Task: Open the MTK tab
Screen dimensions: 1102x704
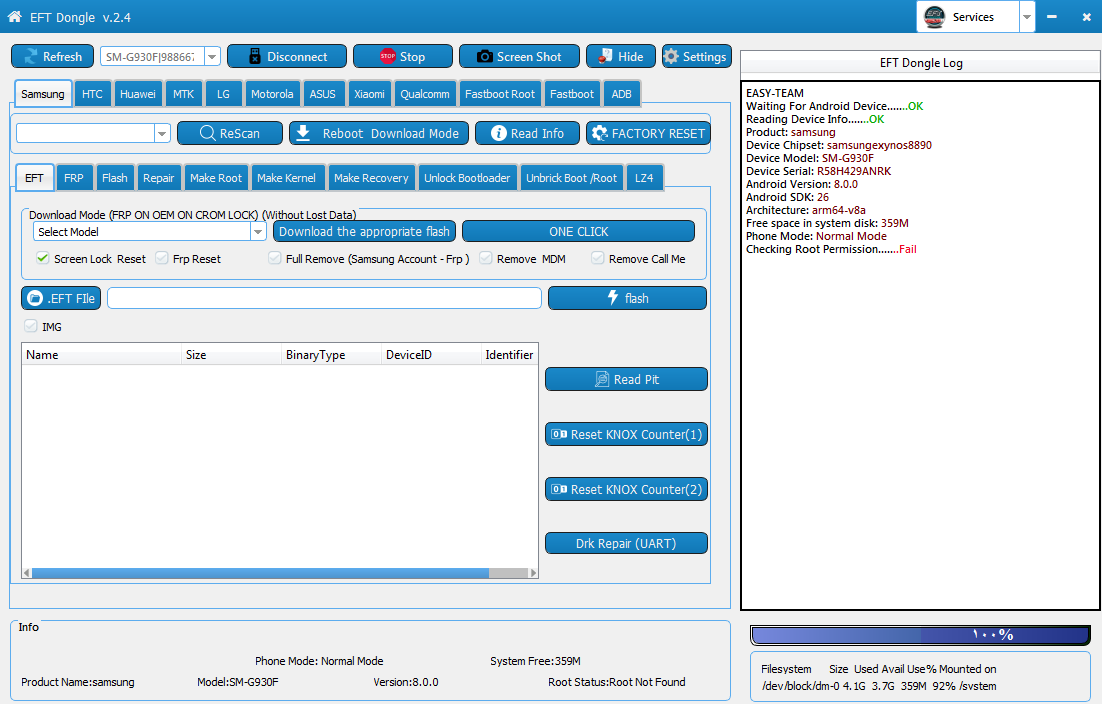Action: pos(183,93)
